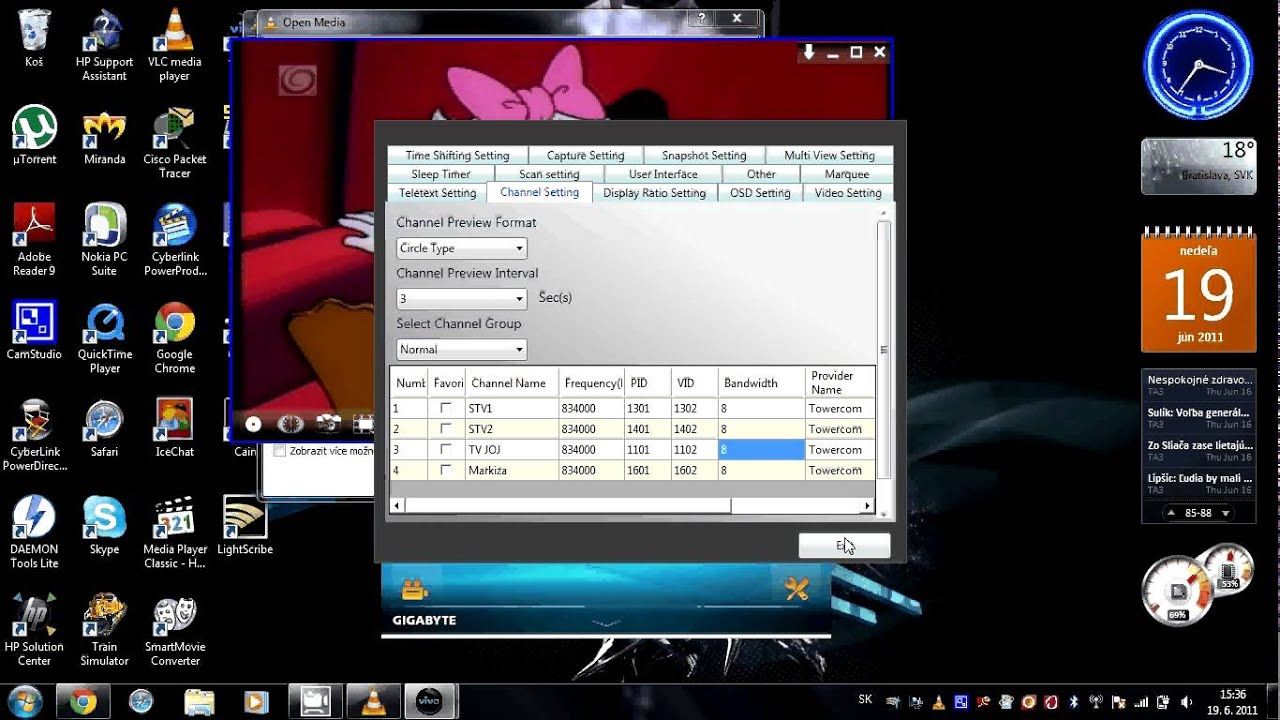The height and width of the screenshot is (720, 1280).
Task: Tick the Favorite checkbox for STV2
Action: 445,429
